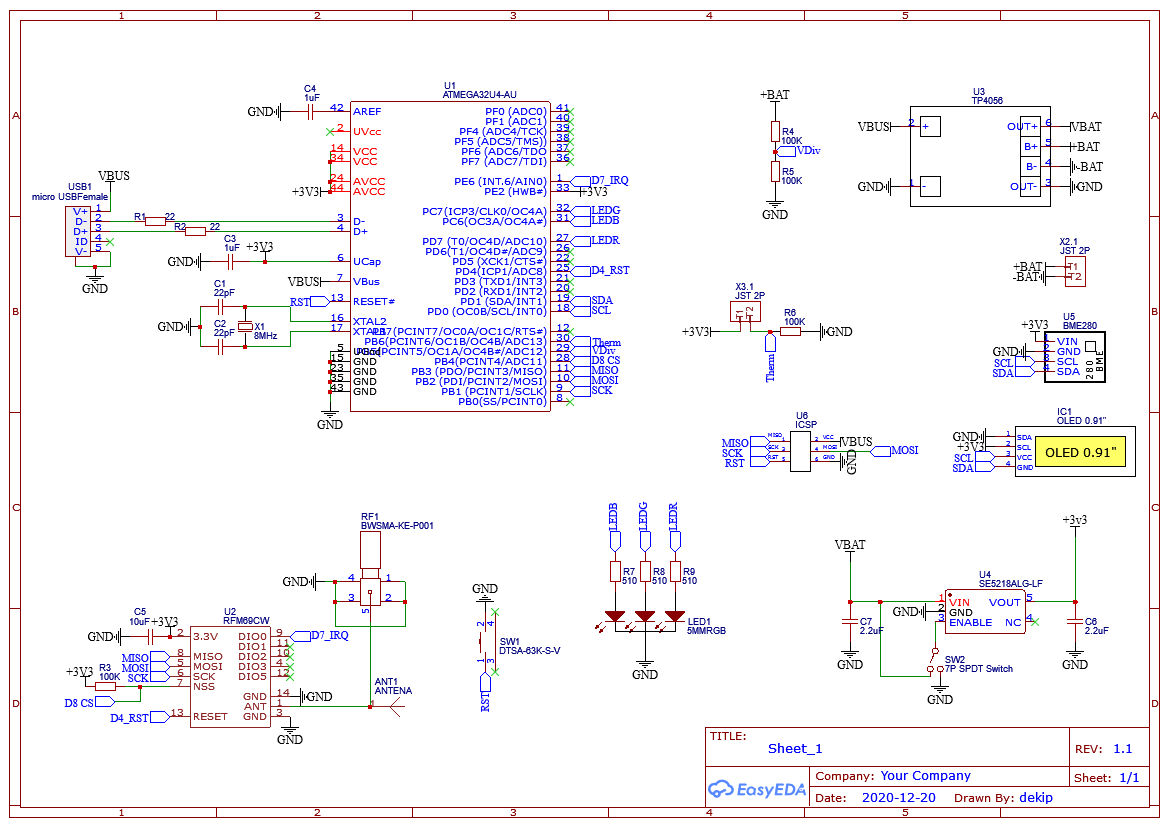This screenshot has width=1170, height=828.
Task: Select capacitor C3 at the UCap pin
Action: pos(231,262)
